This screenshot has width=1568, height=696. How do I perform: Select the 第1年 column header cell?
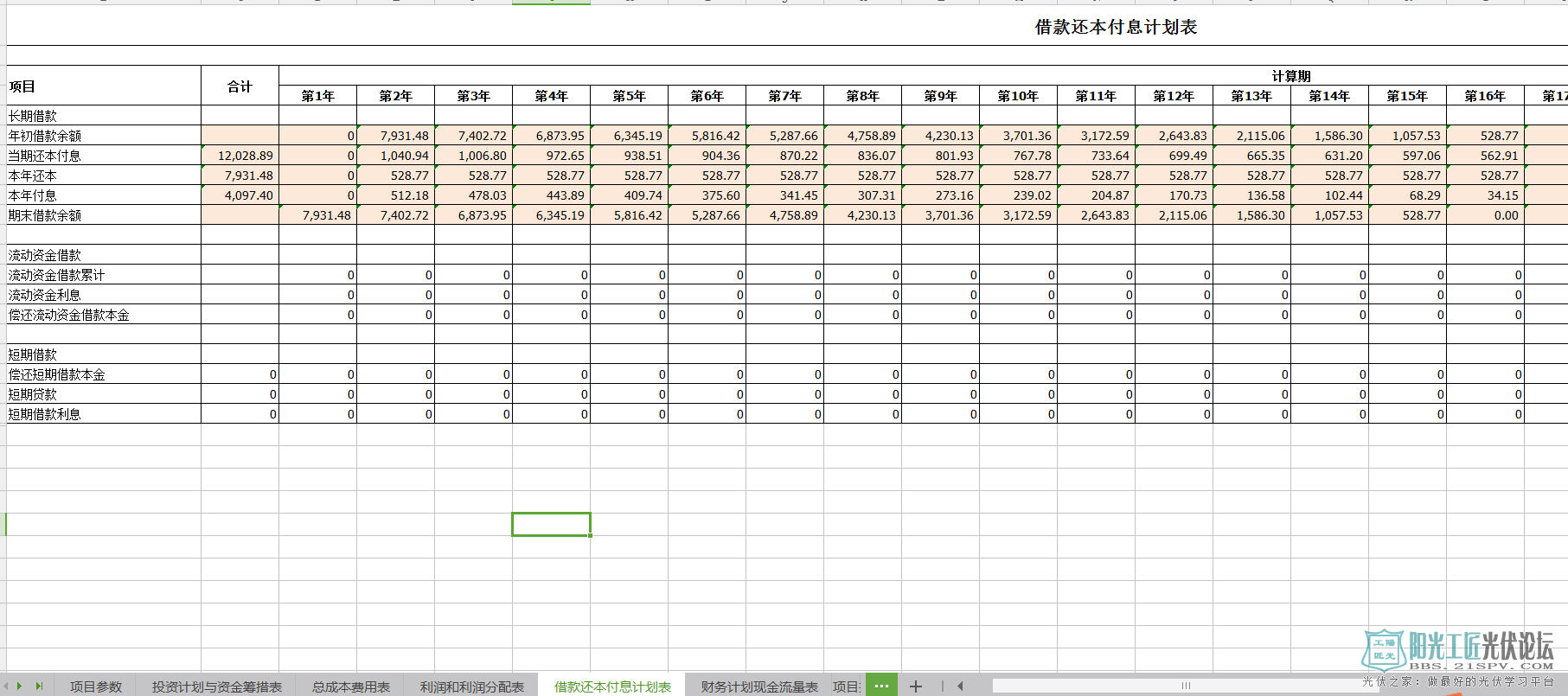317,96
